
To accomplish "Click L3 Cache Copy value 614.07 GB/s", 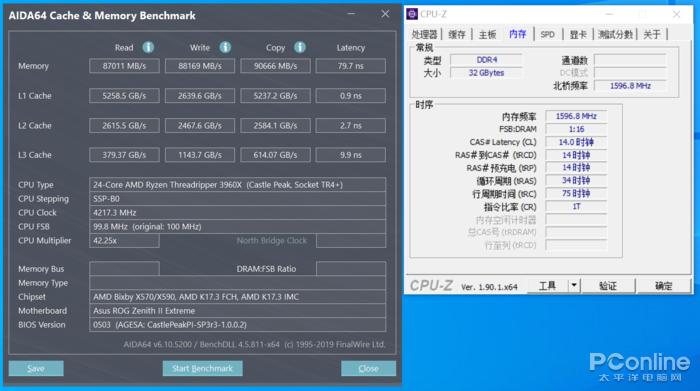I will [x=275, y=155].
